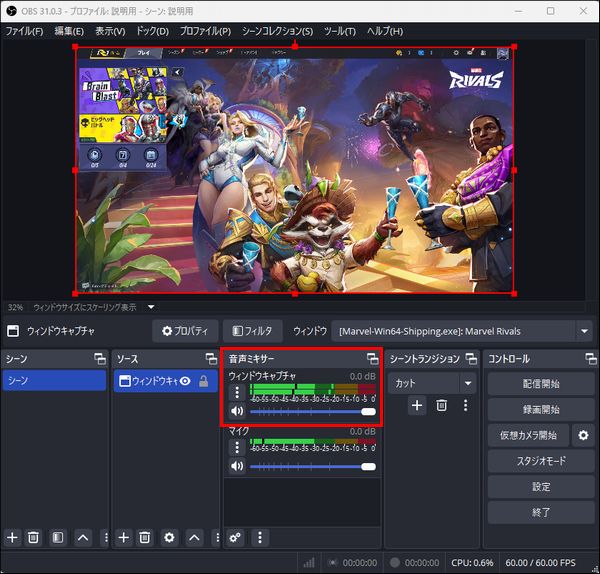Pop out the シーン dock panel
The height and width of the screenshot is (574, 600).
(x=100, y=359)
